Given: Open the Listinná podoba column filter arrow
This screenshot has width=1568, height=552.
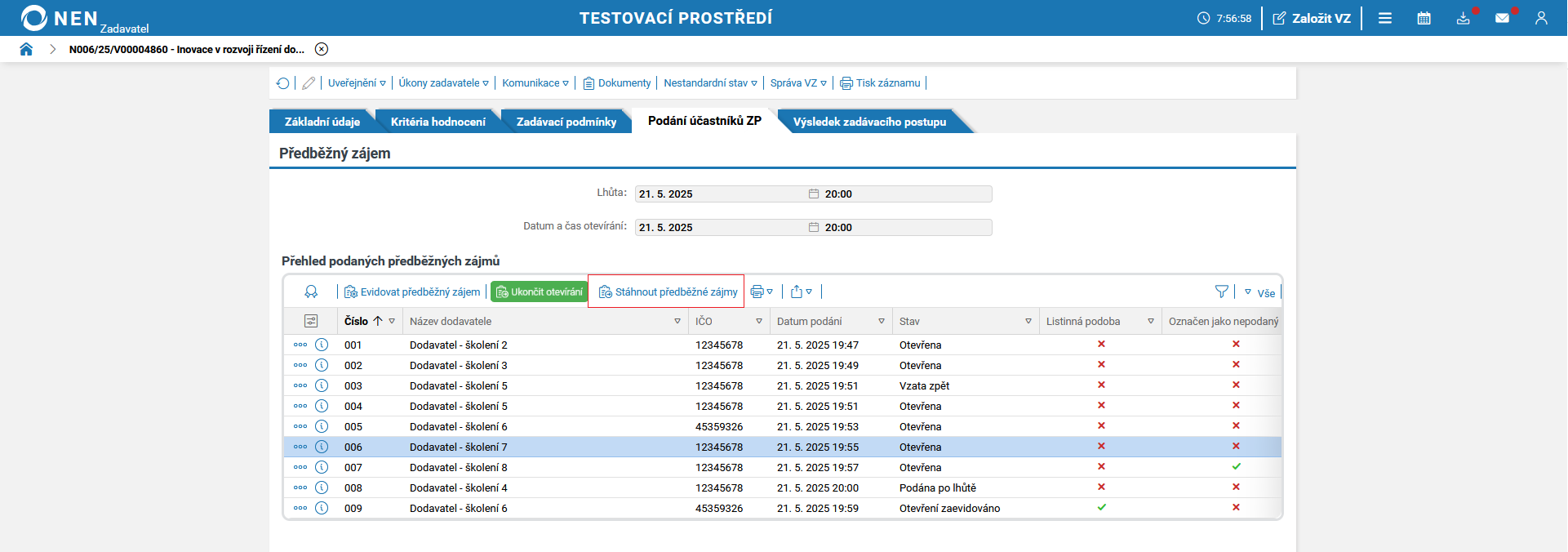Looking at the screenshot, I should point(1151,322).
